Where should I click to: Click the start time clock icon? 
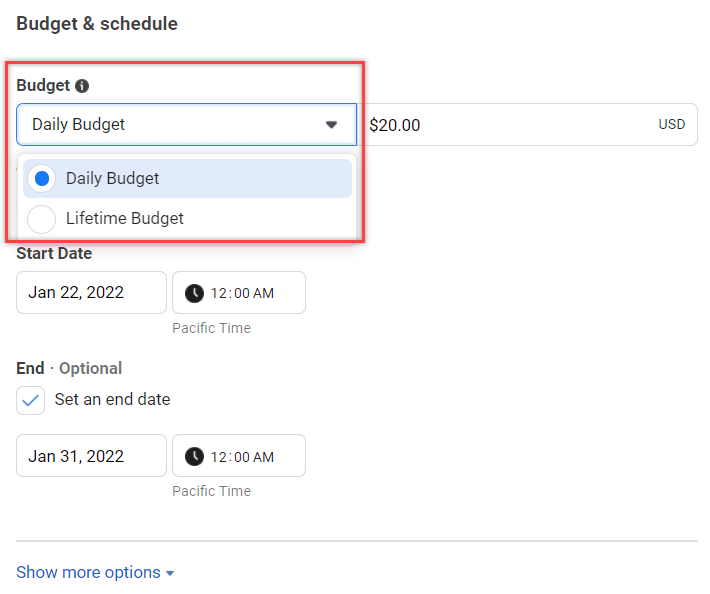pyautogui.click(x=194, y=293)
